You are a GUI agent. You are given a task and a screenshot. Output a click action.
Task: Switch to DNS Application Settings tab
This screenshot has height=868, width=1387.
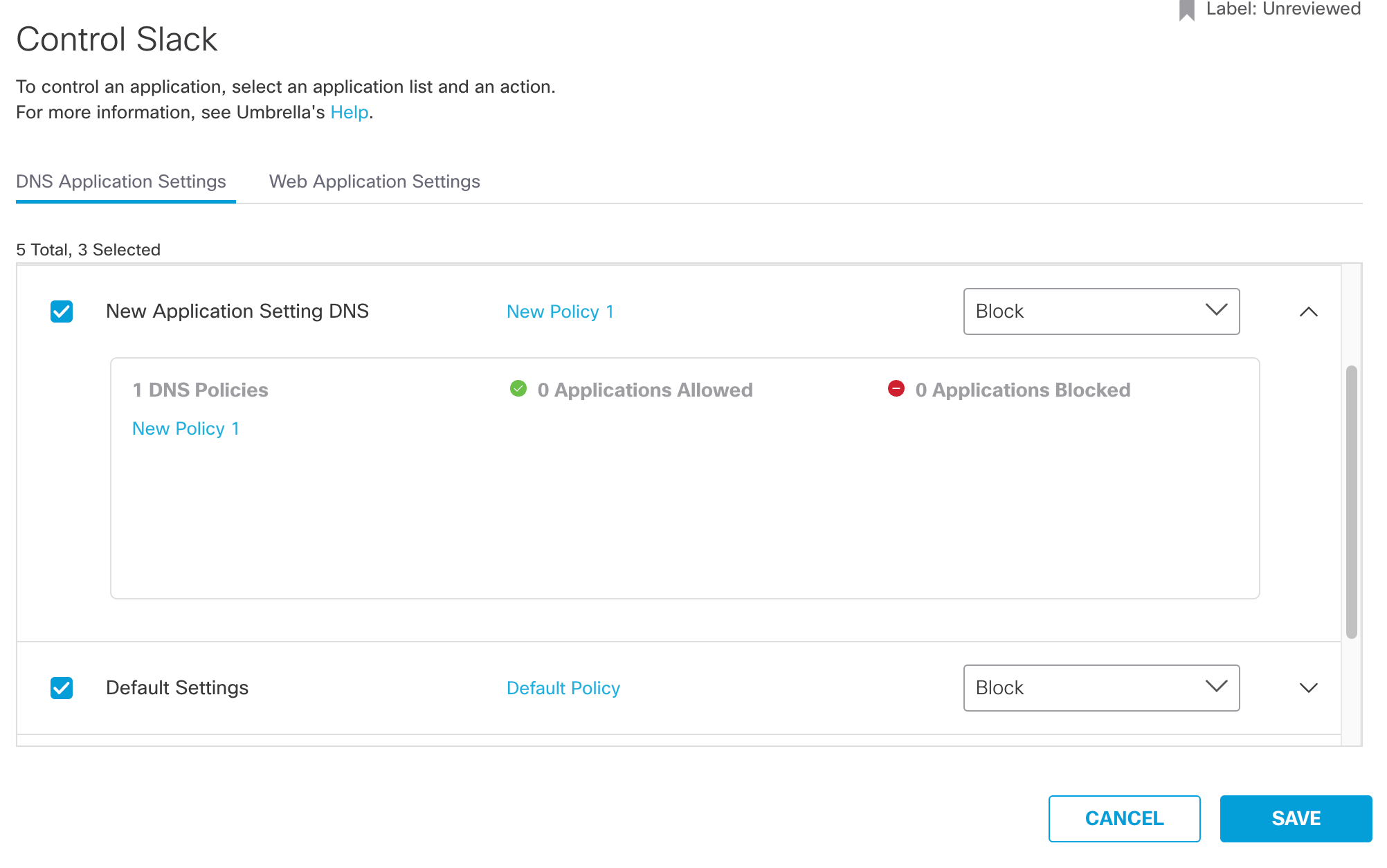point(121,181)
